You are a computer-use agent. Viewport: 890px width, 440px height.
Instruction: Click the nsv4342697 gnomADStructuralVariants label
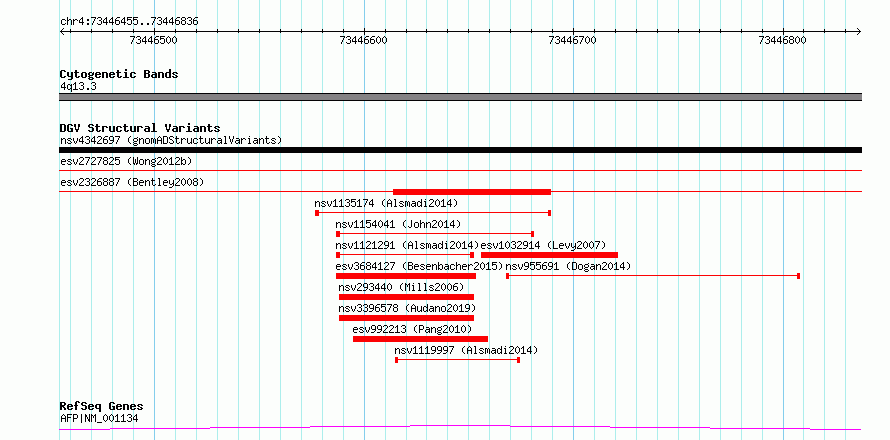click(x=171, y=140)
